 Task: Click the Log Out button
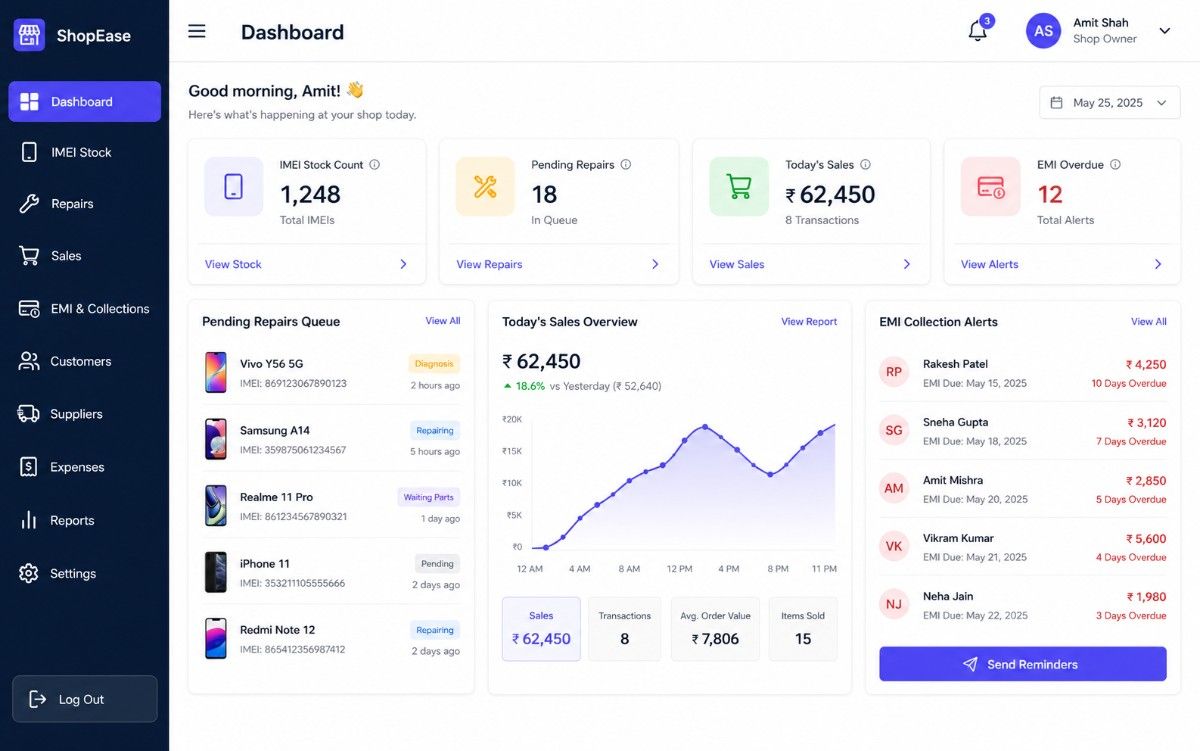[85, 699]
